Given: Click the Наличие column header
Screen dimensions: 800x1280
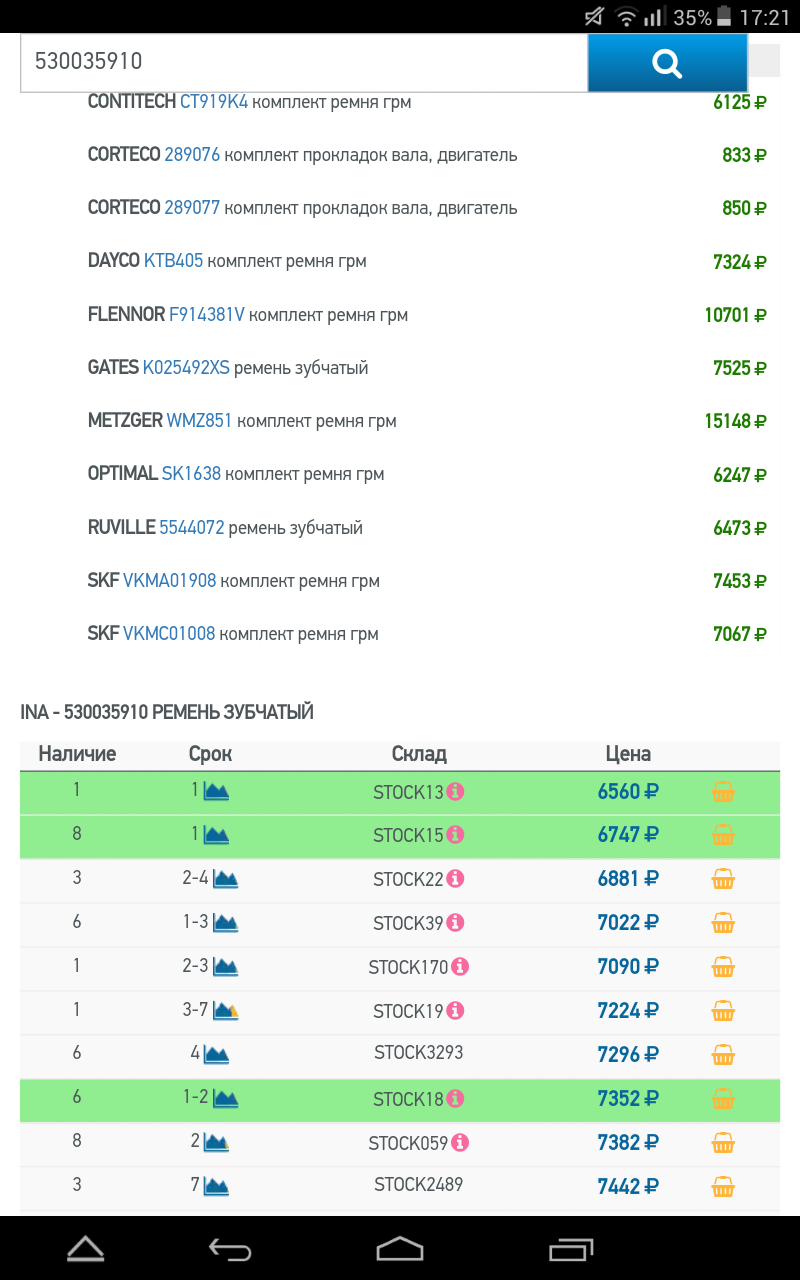Looking at the screenshot, I should click(77, 754).
